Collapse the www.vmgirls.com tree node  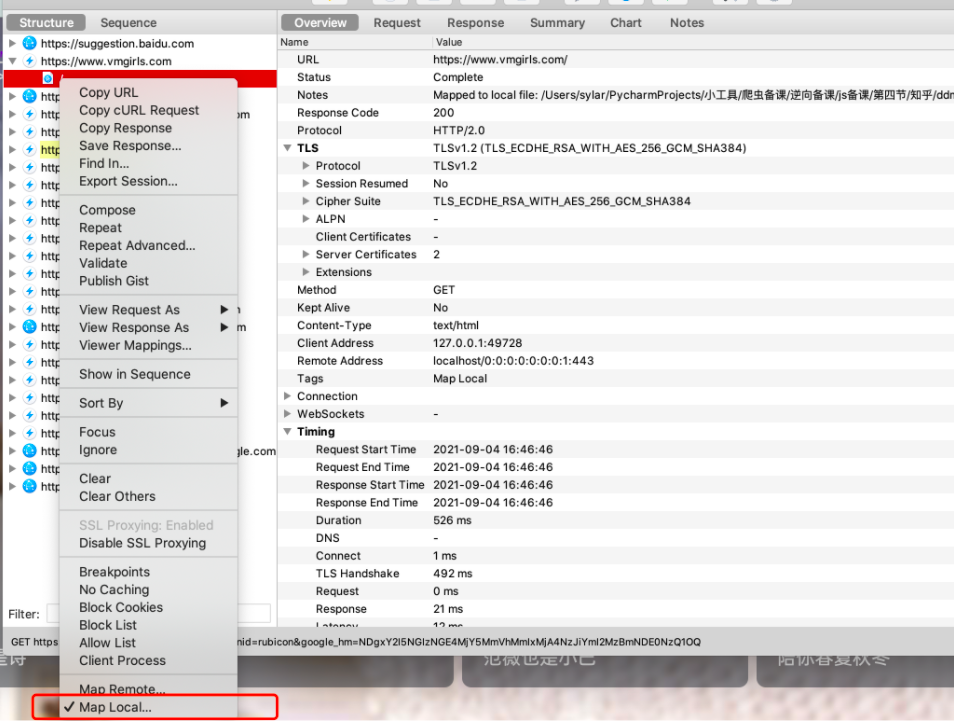[12, 61]
